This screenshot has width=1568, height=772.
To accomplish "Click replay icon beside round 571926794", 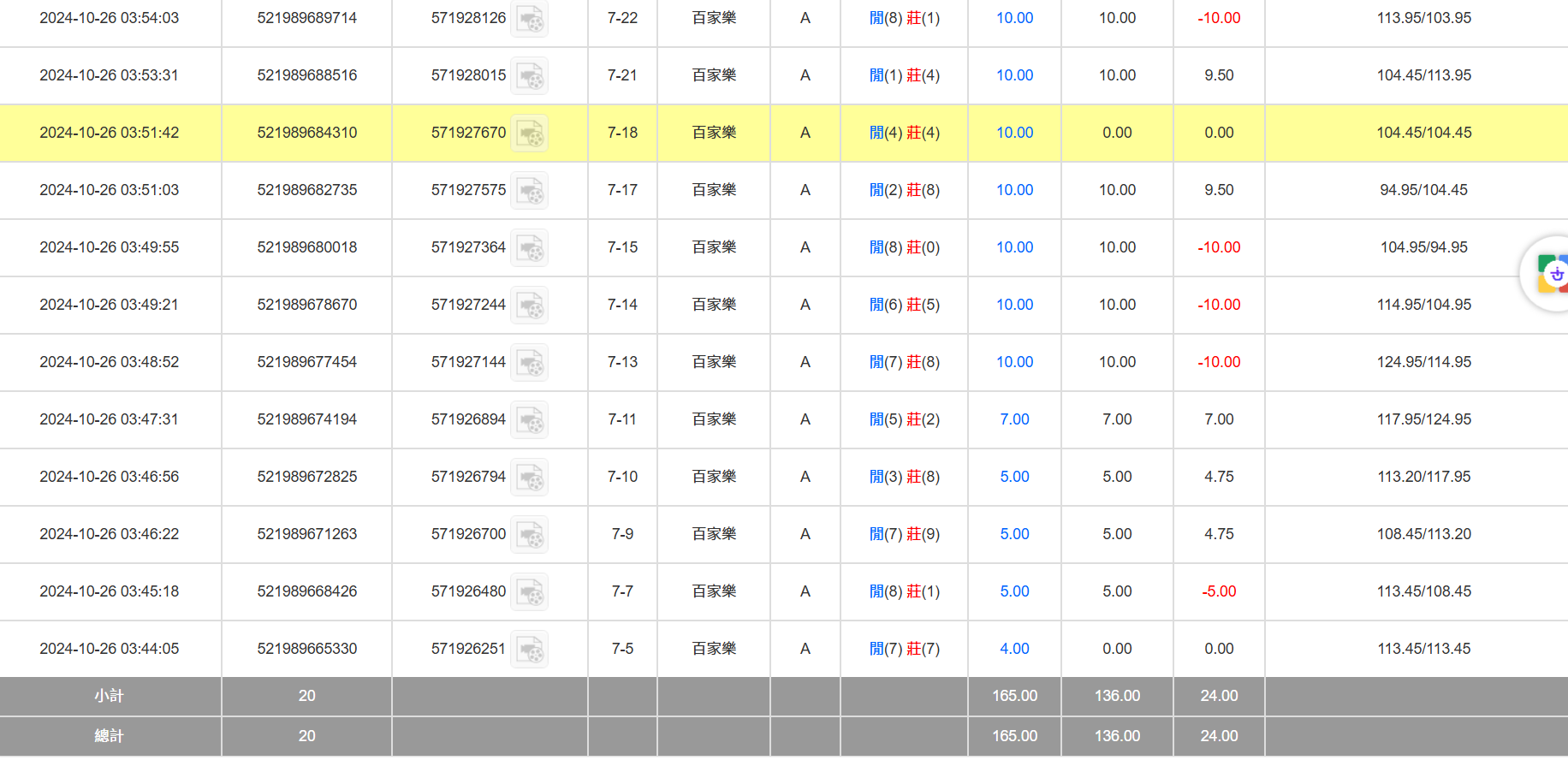I will point(530,478).
